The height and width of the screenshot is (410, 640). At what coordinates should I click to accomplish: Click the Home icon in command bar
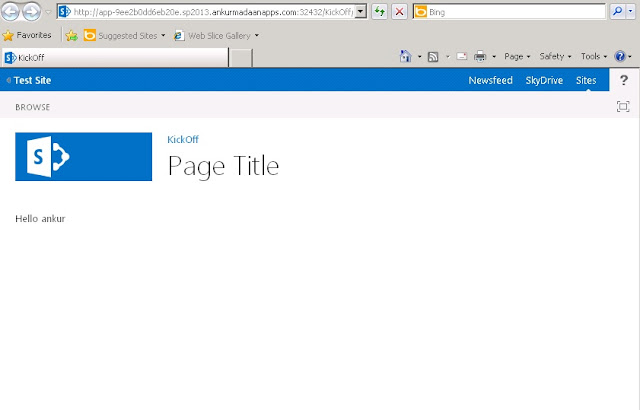coord(405,56)
